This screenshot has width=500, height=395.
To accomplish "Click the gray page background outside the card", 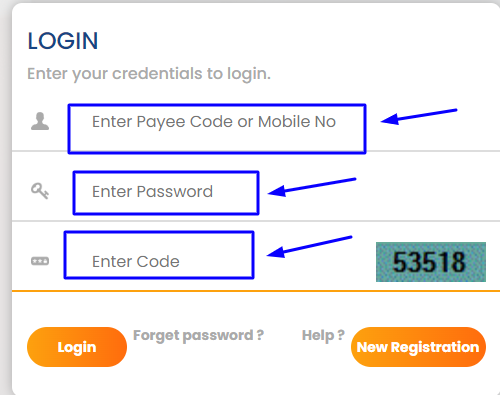I will pos(5,200).
